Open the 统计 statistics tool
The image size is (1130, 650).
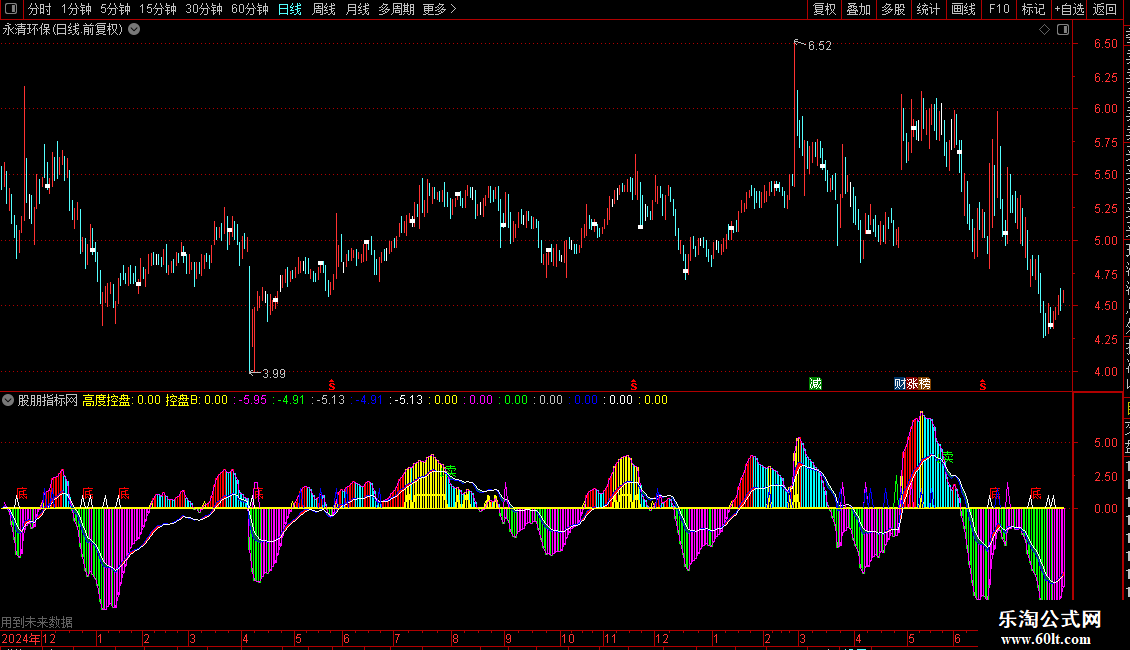(928, 9)
